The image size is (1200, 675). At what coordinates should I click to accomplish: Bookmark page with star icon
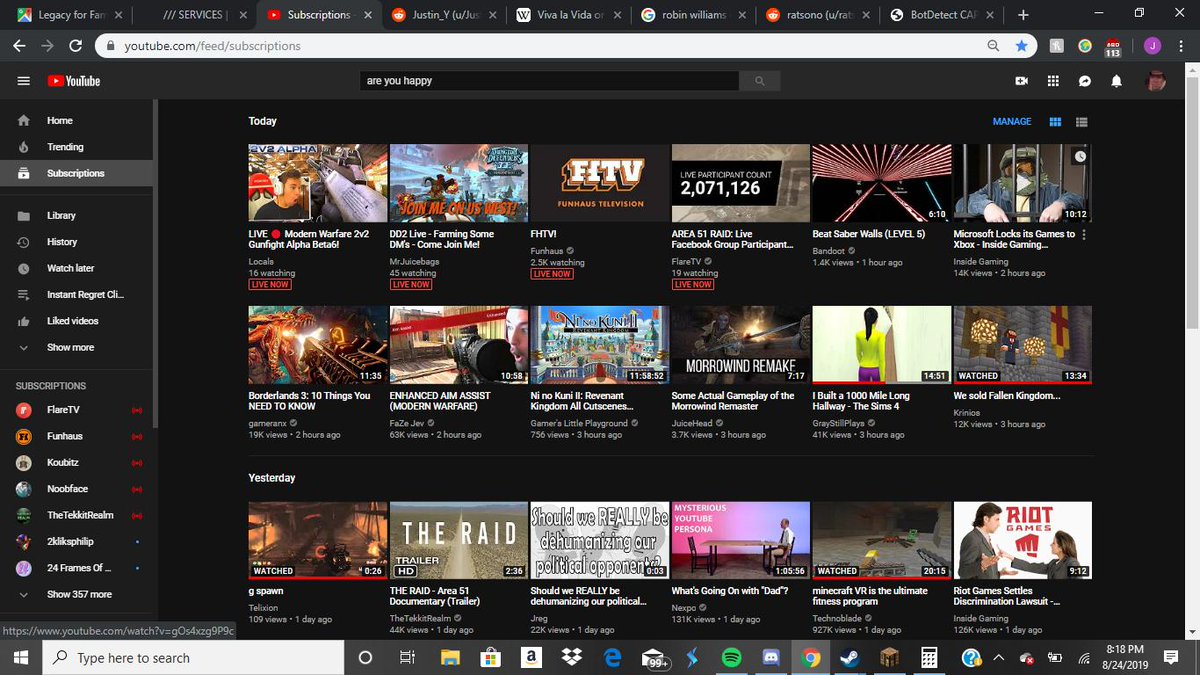(1021, 46)
